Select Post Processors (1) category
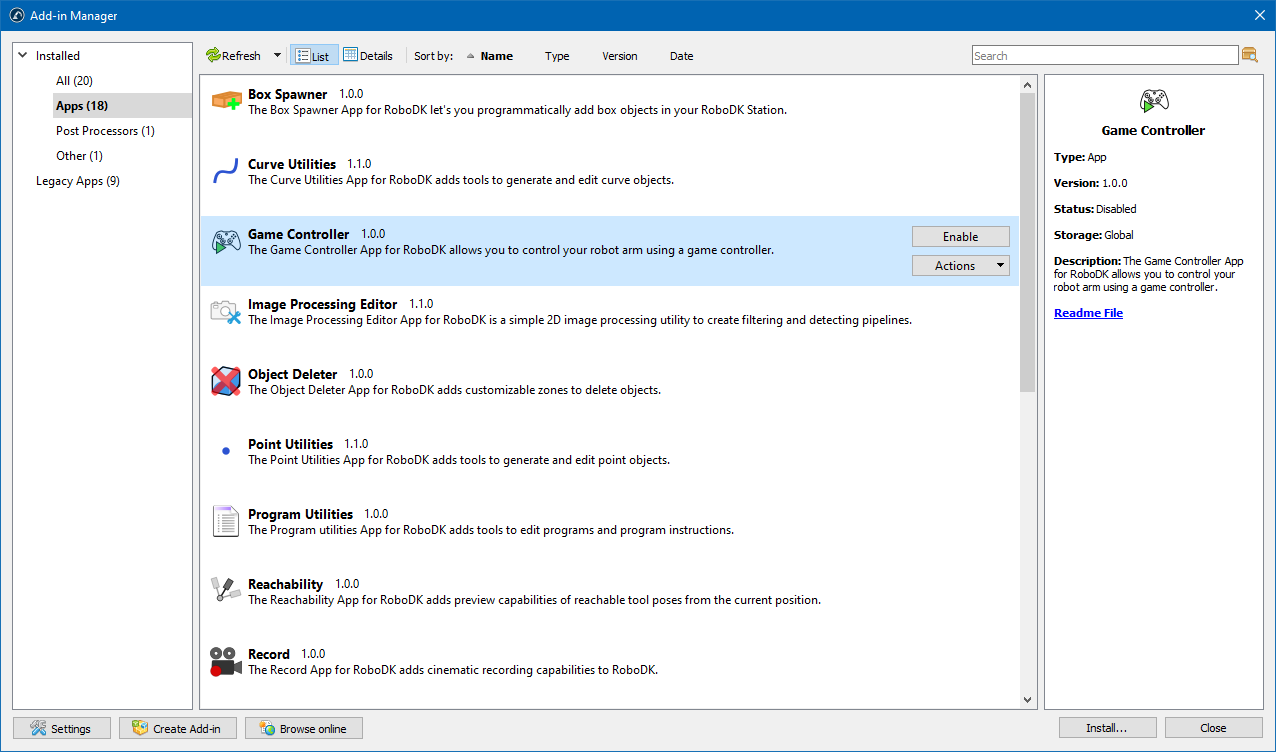Viewport: 1276px width, 752px height. (105, 131)
